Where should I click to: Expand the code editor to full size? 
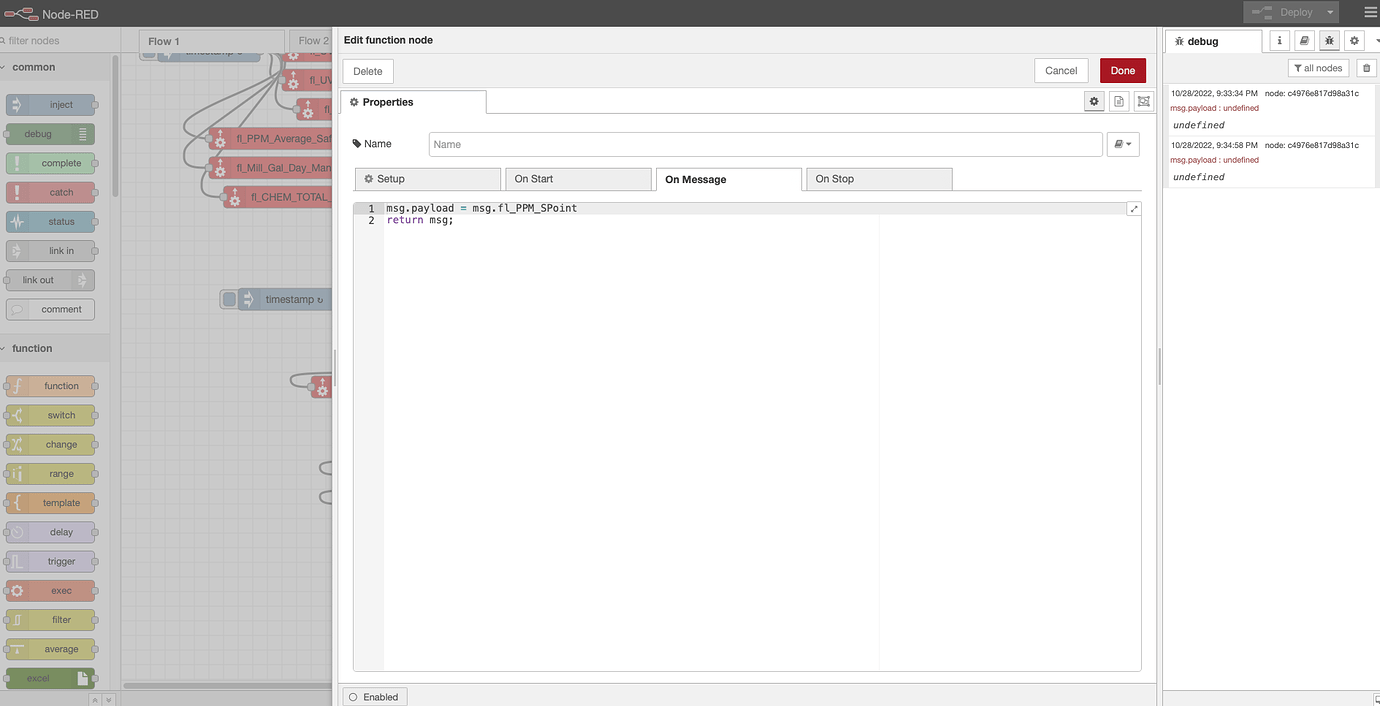pyautogui.click(x=1133, y=209)
